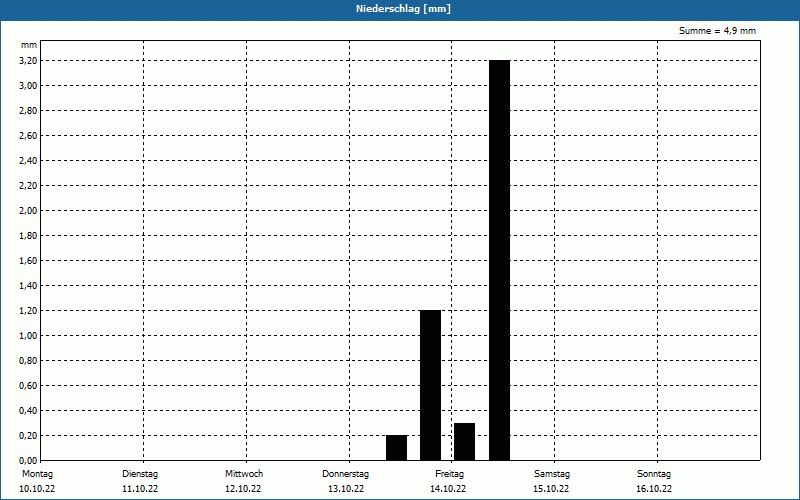Image resolution: width=800 pixels, height=500 pixels.
Task: Click the date 11.10.22
Action: (x=140, y=489)
